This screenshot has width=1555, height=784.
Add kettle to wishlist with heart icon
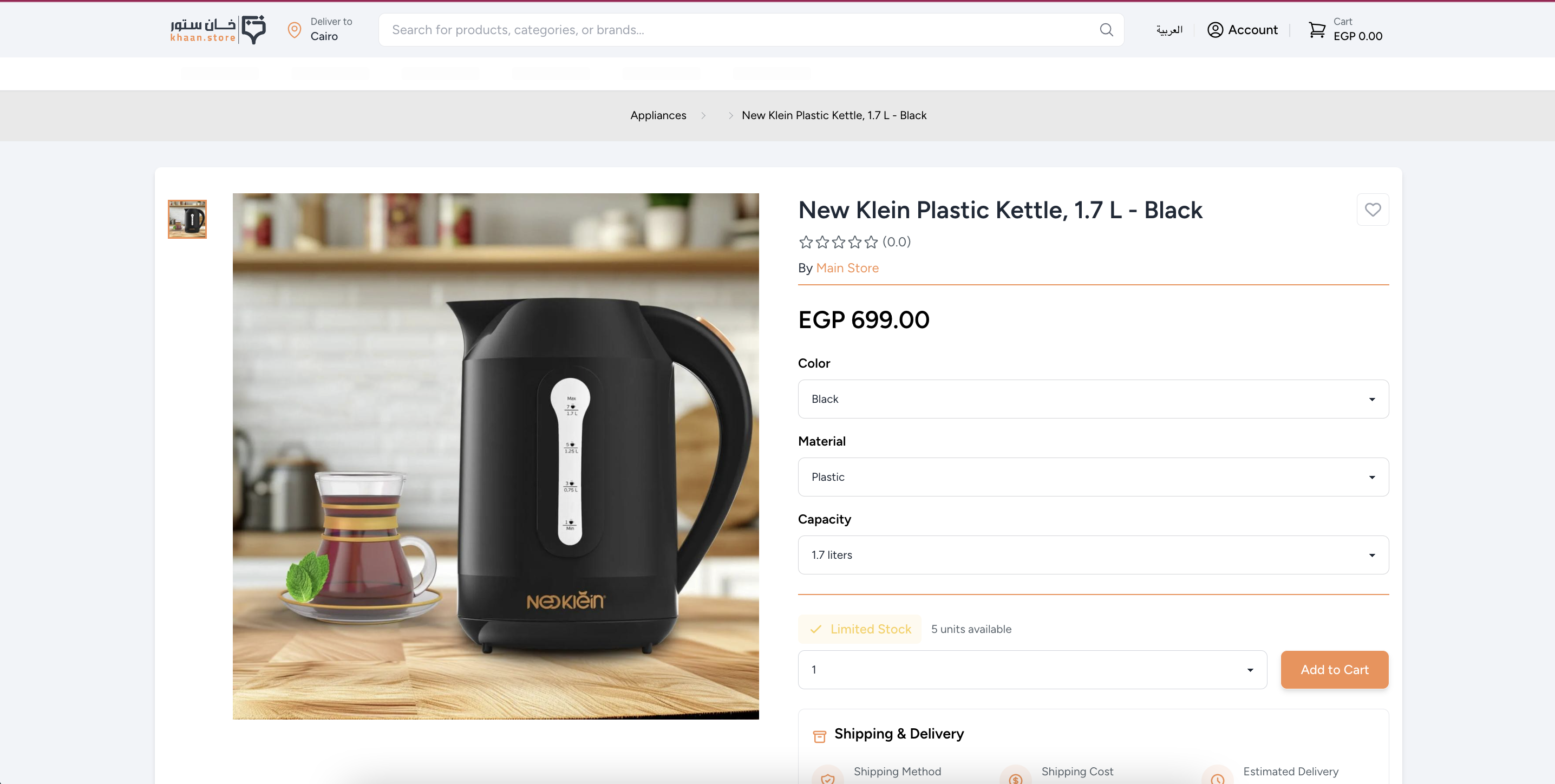1372,210
